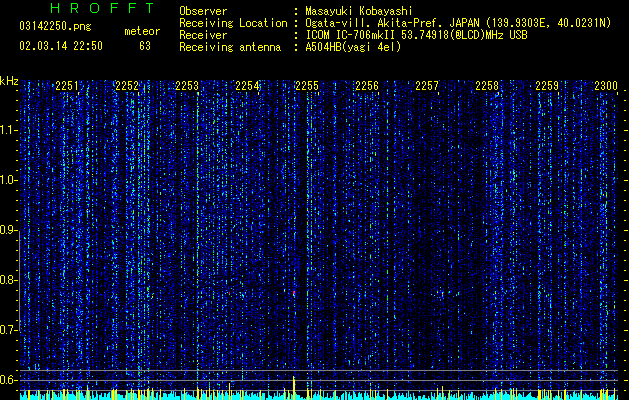Select the filename 03142250.png
The width and height of the screenshot is (629, 400).
(x=55, y=26)
